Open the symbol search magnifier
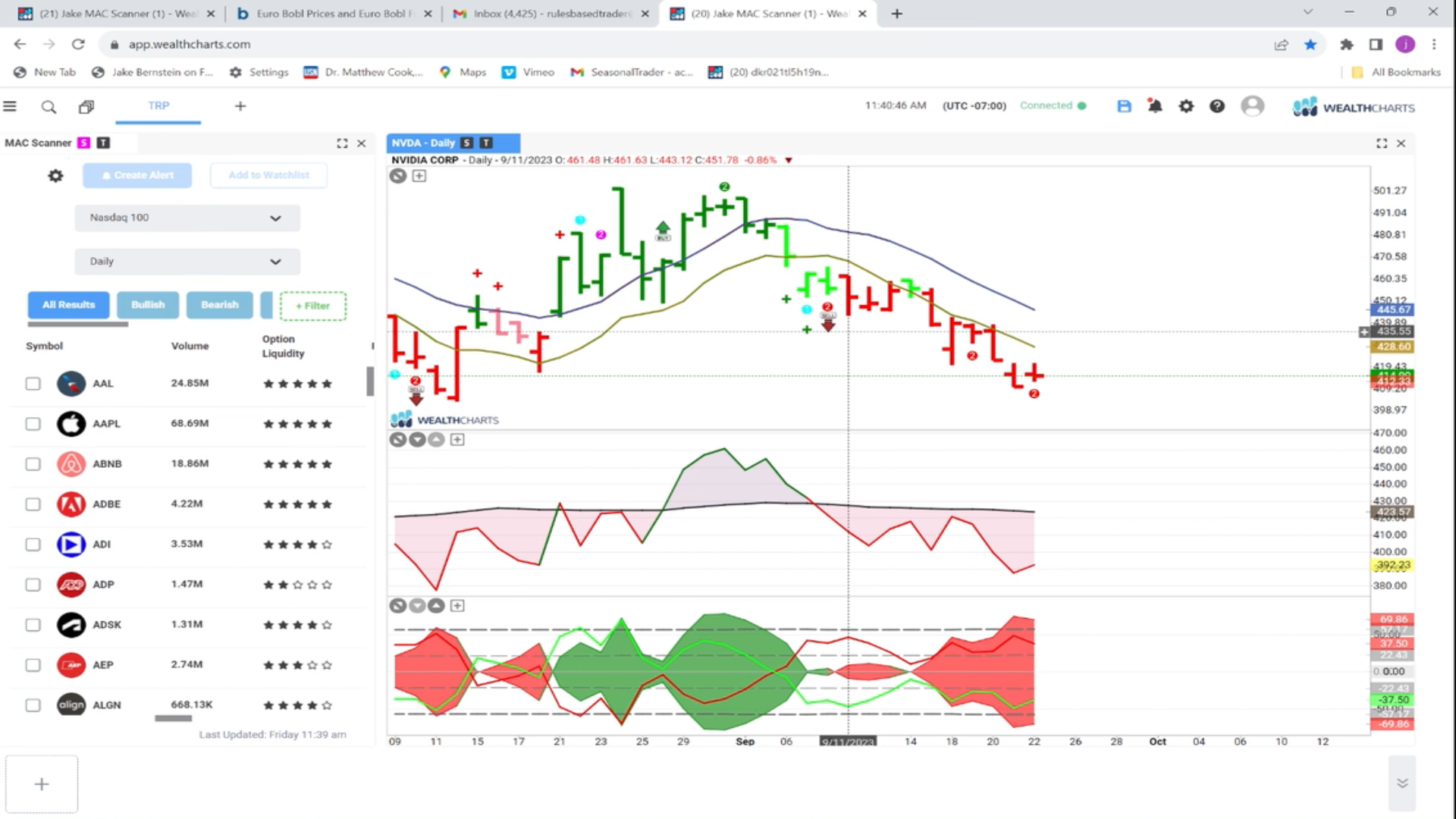This screenshot has height=819, width=1456. 49,107
